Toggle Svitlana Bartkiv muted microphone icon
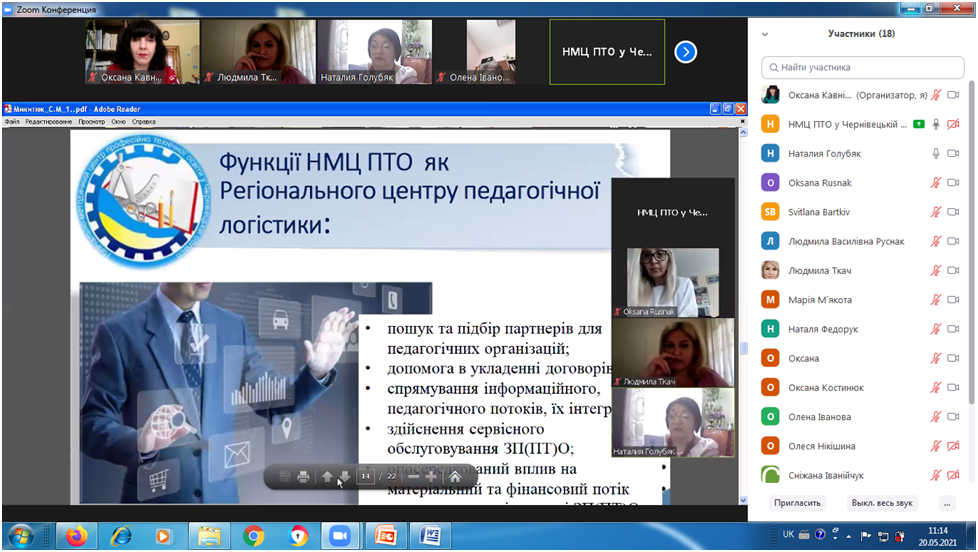 (936, 212)
